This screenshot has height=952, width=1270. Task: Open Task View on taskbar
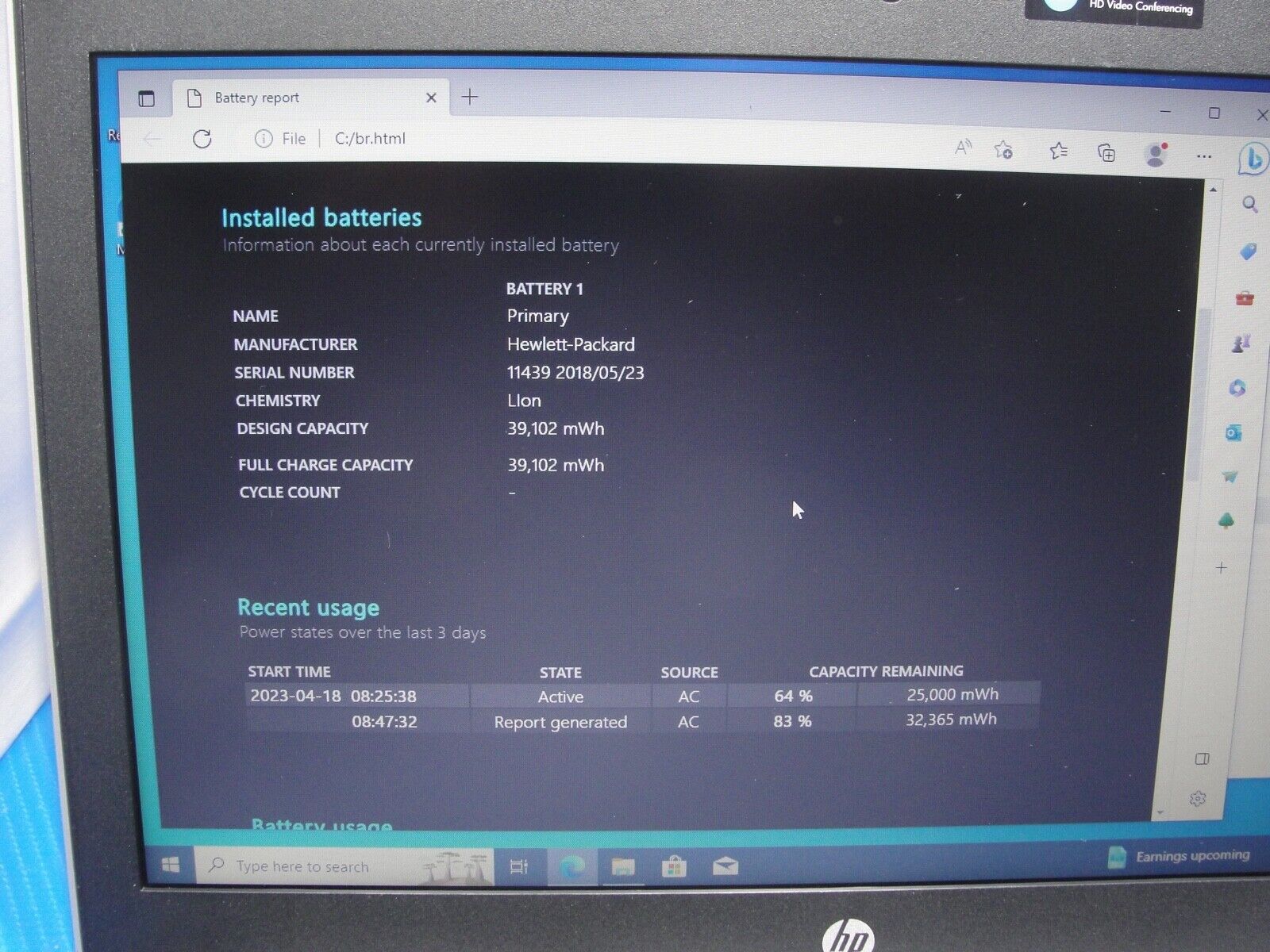519,867
